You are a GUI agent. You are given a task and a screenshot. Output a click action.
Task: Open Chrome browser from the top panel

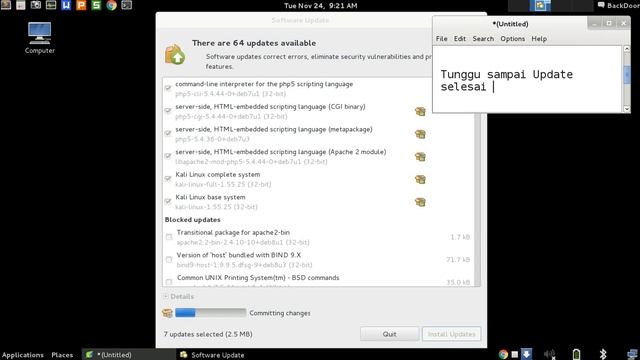pos(111,5)
